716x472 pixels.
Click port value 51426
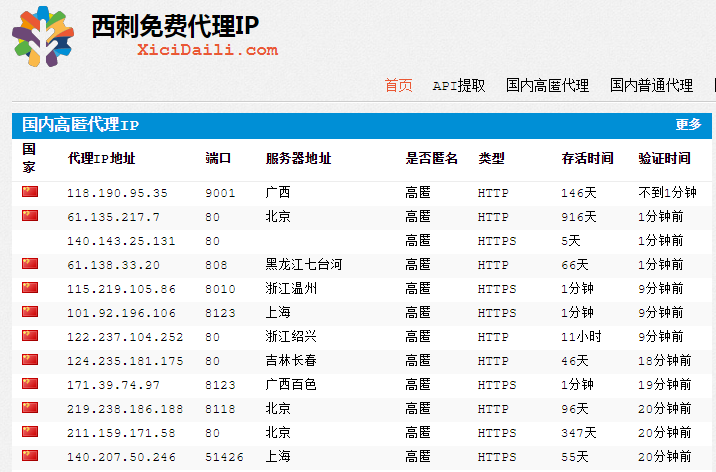[x=224, y=457]
